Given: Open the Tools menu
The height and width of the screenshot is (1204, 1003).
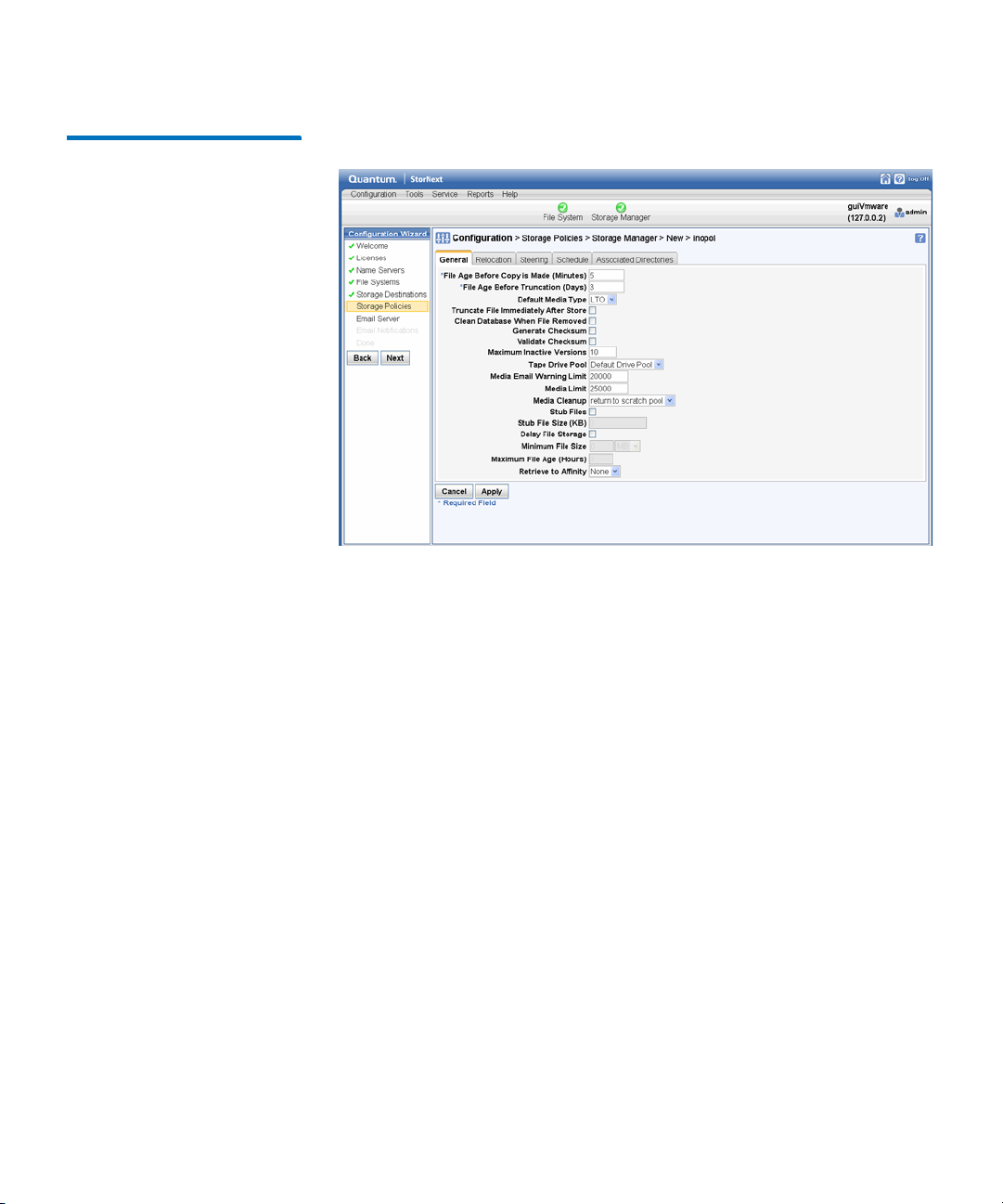Looking at the screenshot, I should (414, 194).
